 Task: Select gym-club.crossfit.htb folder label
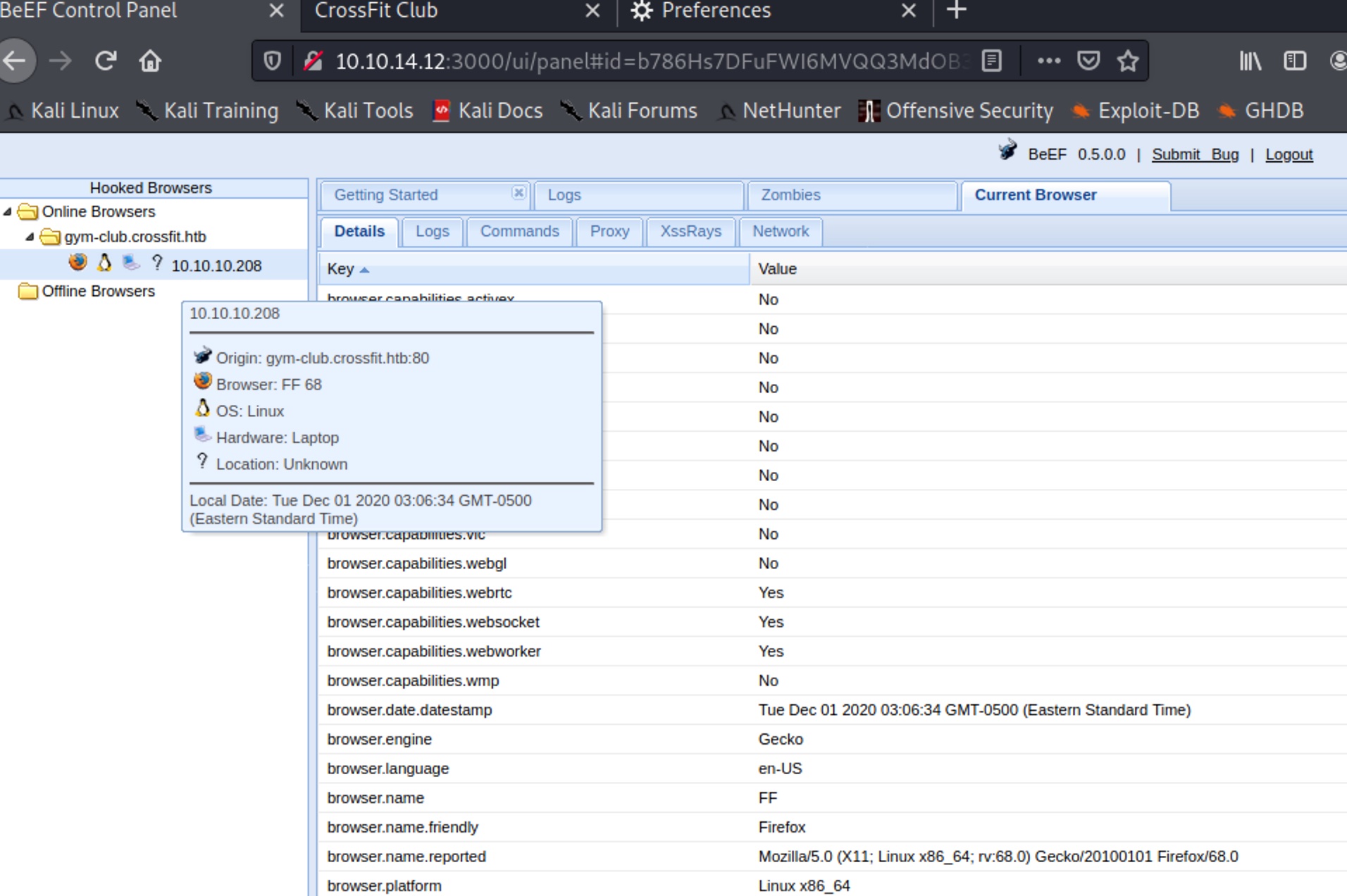135,237
